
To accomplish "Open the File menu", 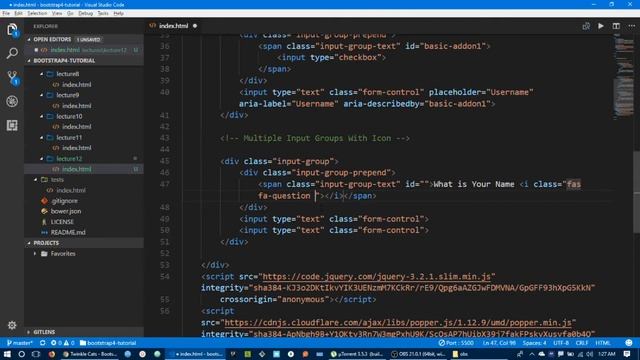I will coord(6,13).
